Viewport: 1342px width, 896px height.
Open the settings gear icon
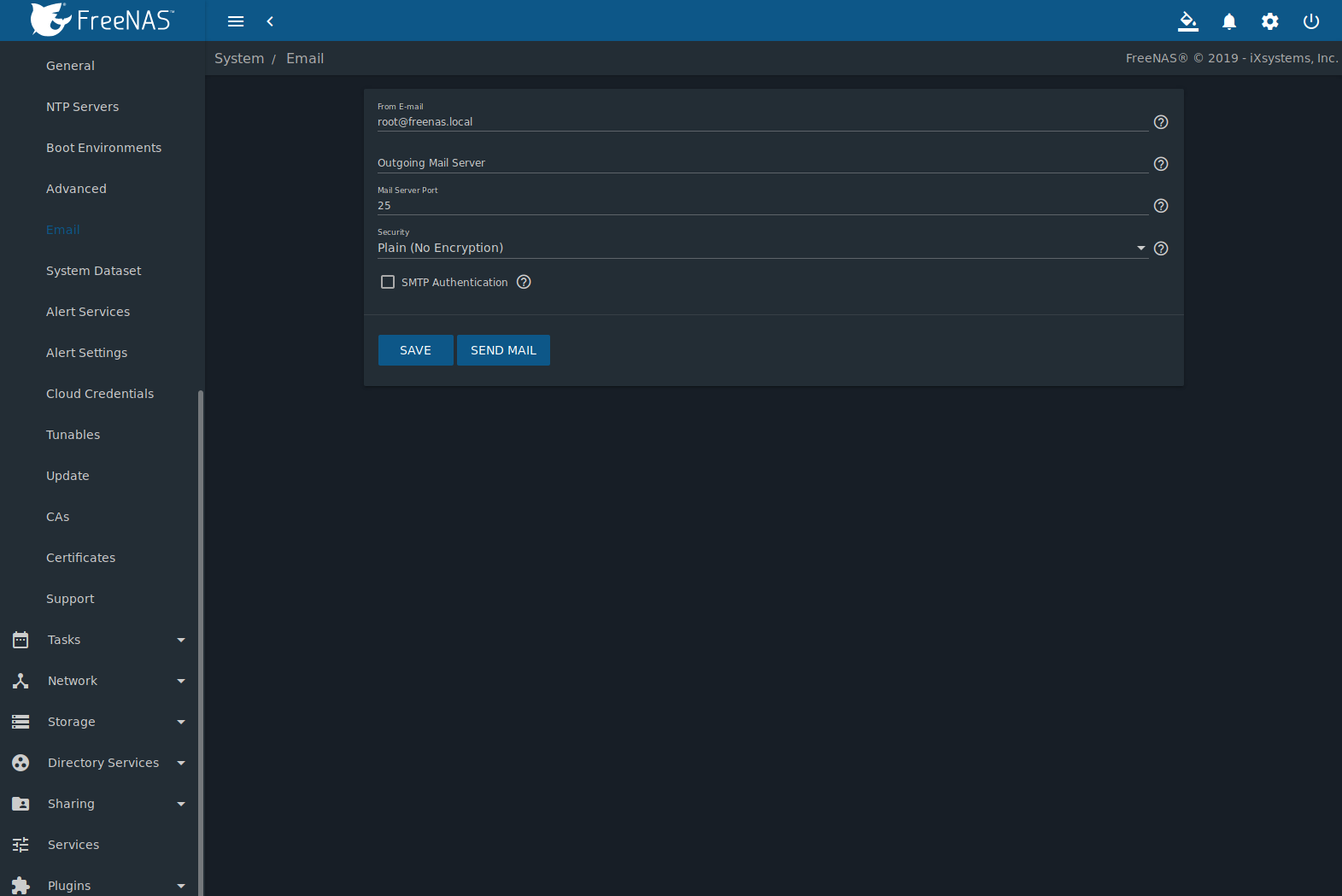pyautogui.click(x=1270, y=21)
